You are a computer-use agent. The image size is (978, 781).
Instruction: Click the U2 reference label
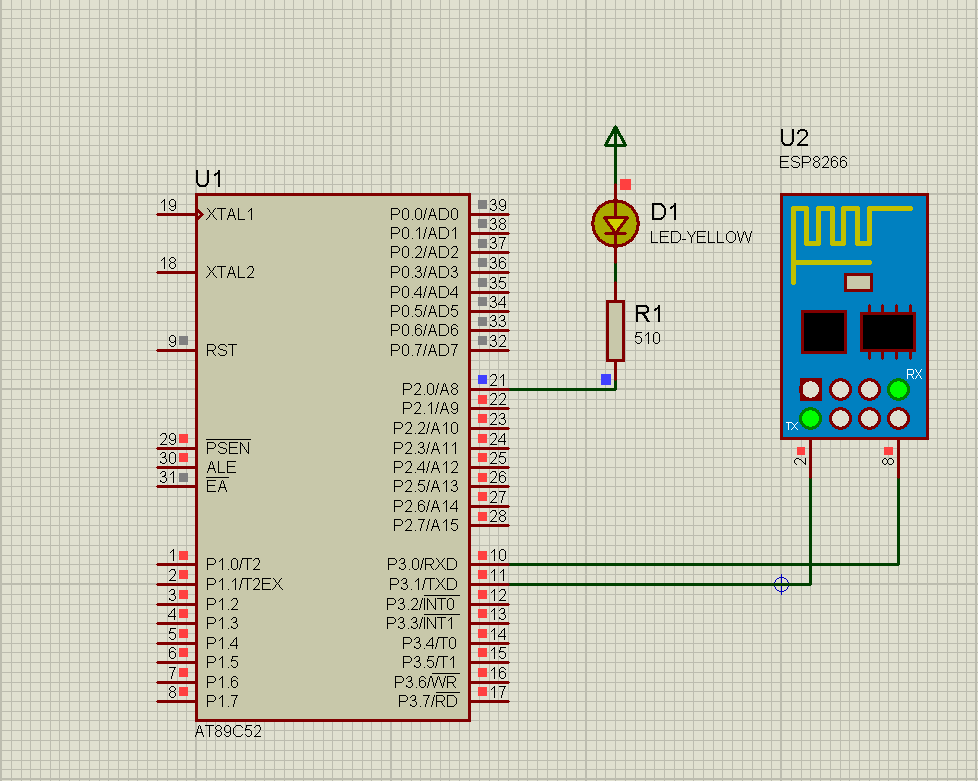tap(794, 137)
